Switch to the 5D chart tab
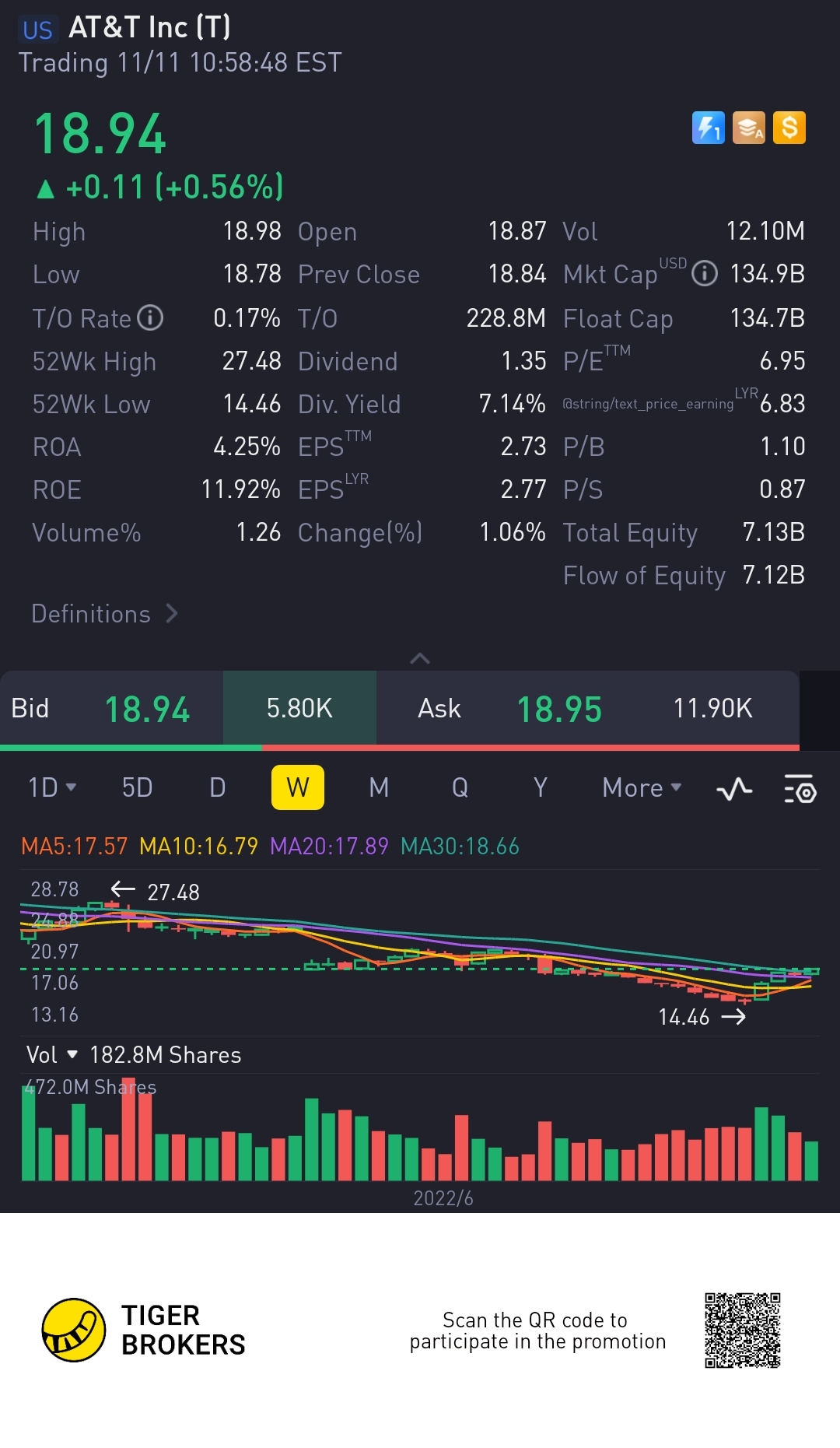Image resolution: width=840 pixels, height=1448 pixels. 137,787
